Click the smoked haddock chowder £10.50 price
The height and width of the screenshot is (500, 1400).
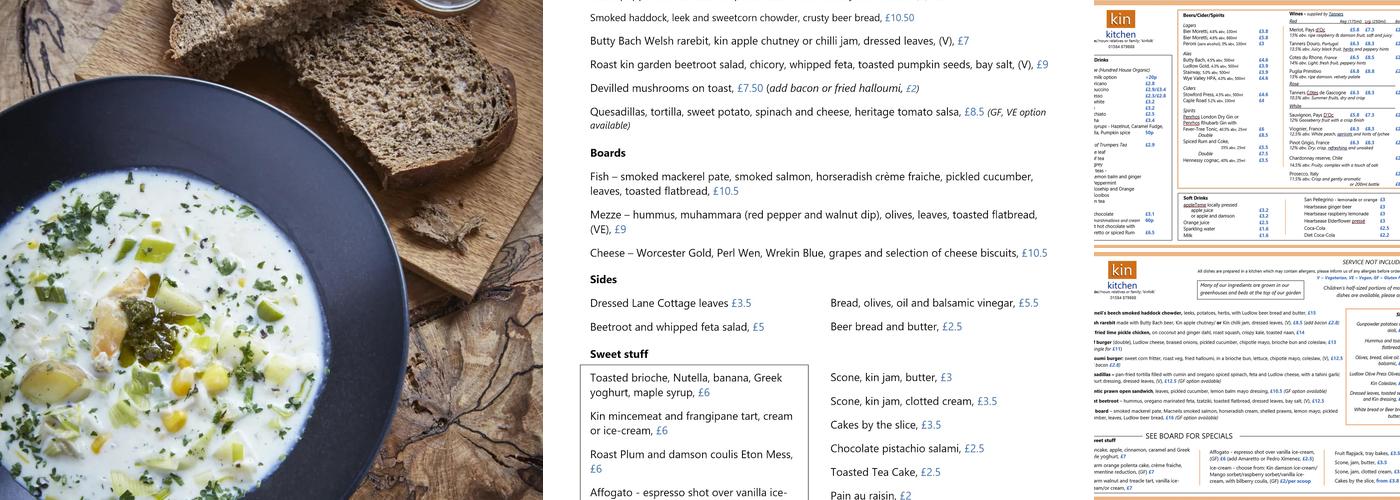coord(900,18)
